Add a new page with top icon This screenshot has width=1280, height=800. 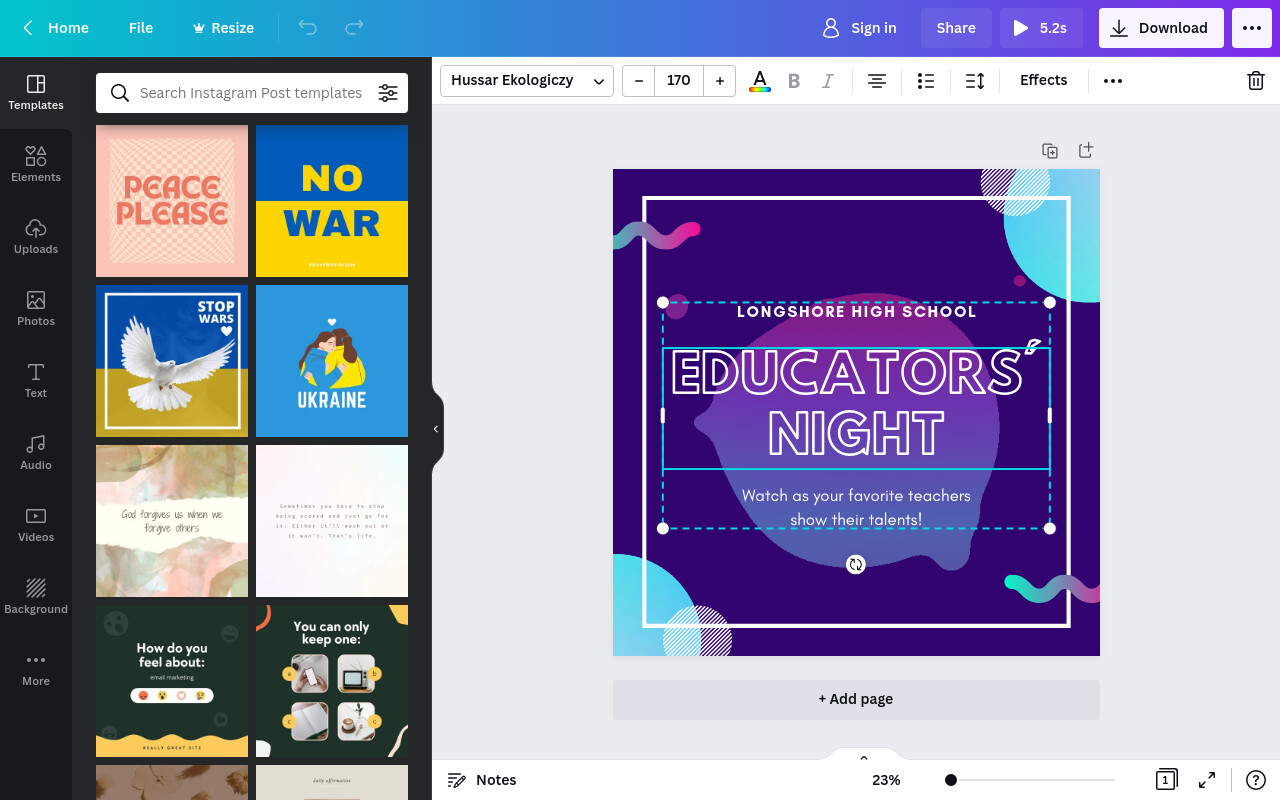(1086, 150)
